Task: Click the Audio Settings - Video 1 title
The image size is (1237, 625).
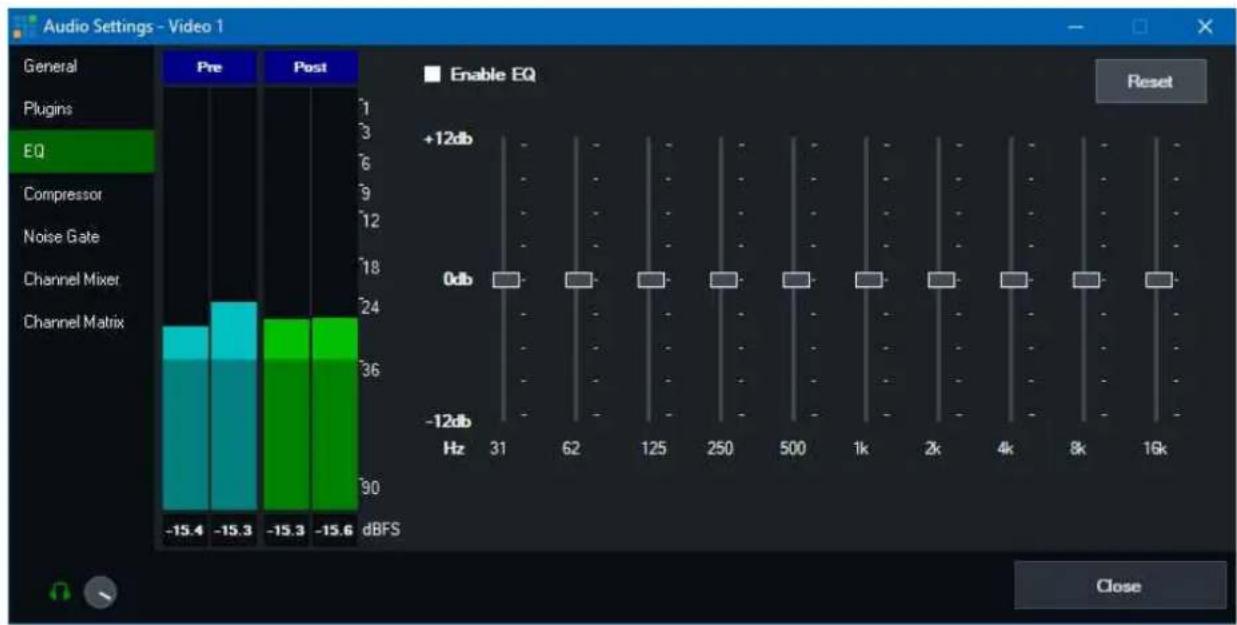Action: tap(131, 27)
